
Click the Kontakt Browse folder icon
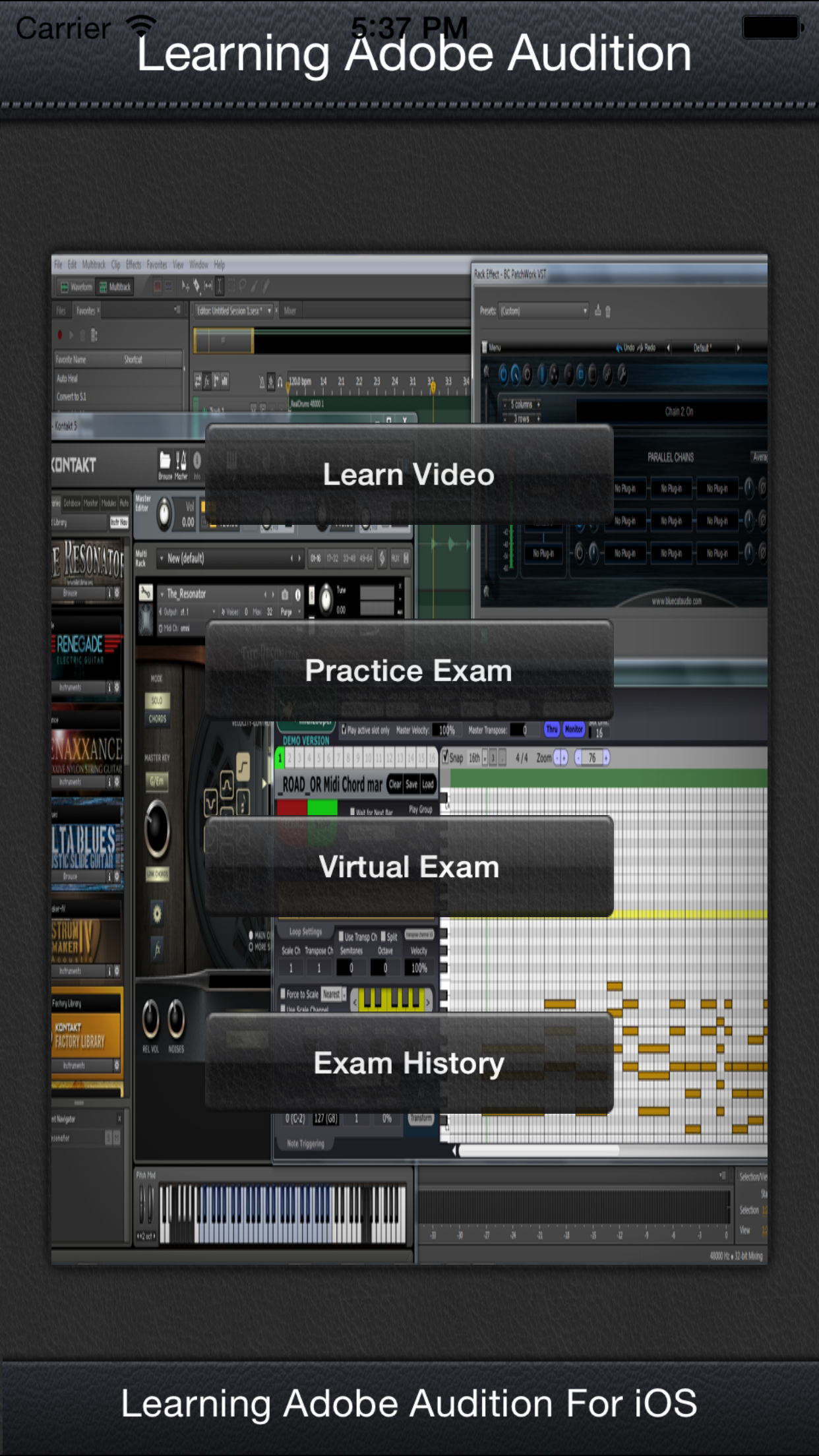(165, 461)
